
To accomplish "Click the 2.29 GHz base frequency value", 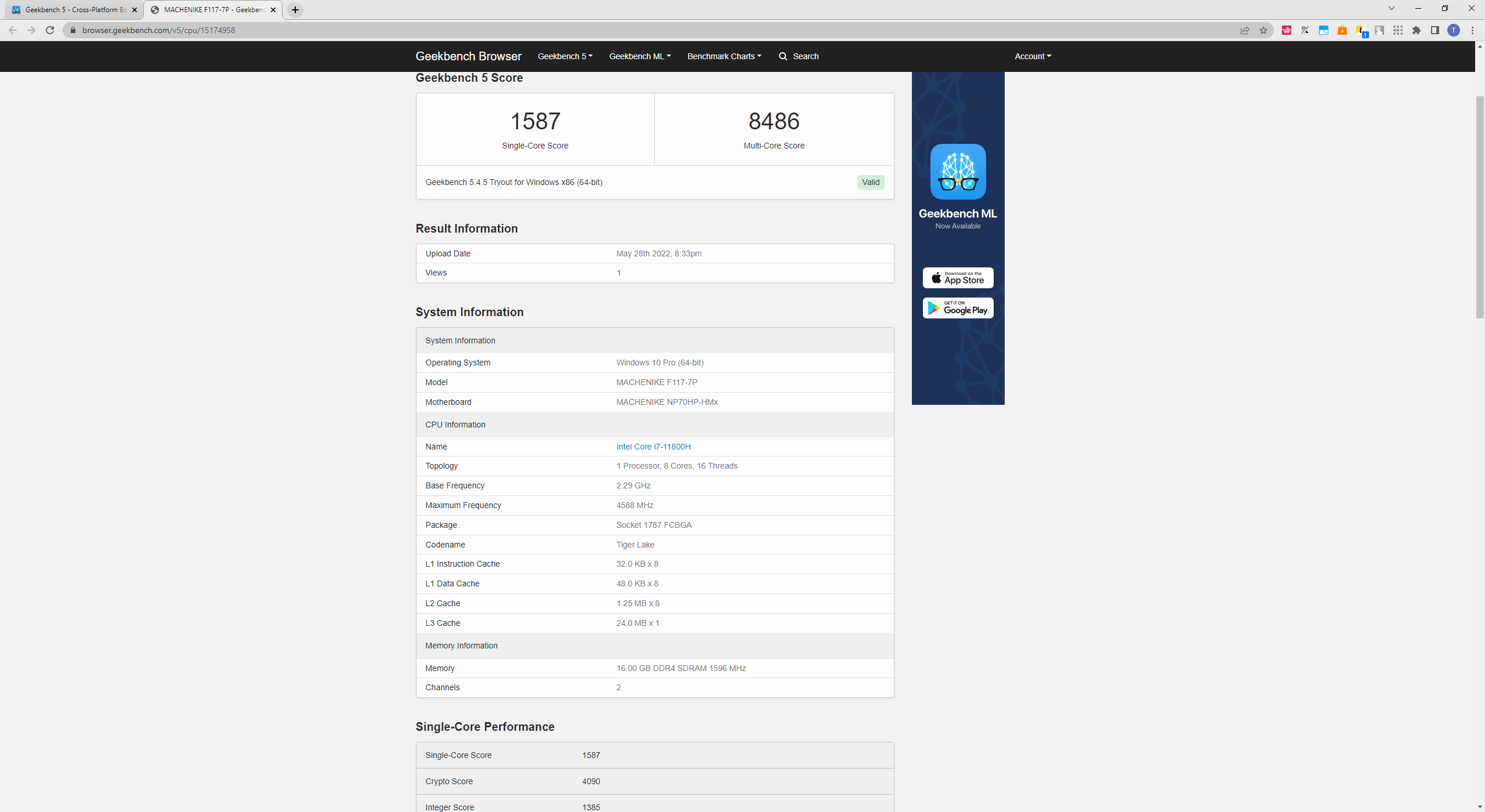I will click(633, 485).
